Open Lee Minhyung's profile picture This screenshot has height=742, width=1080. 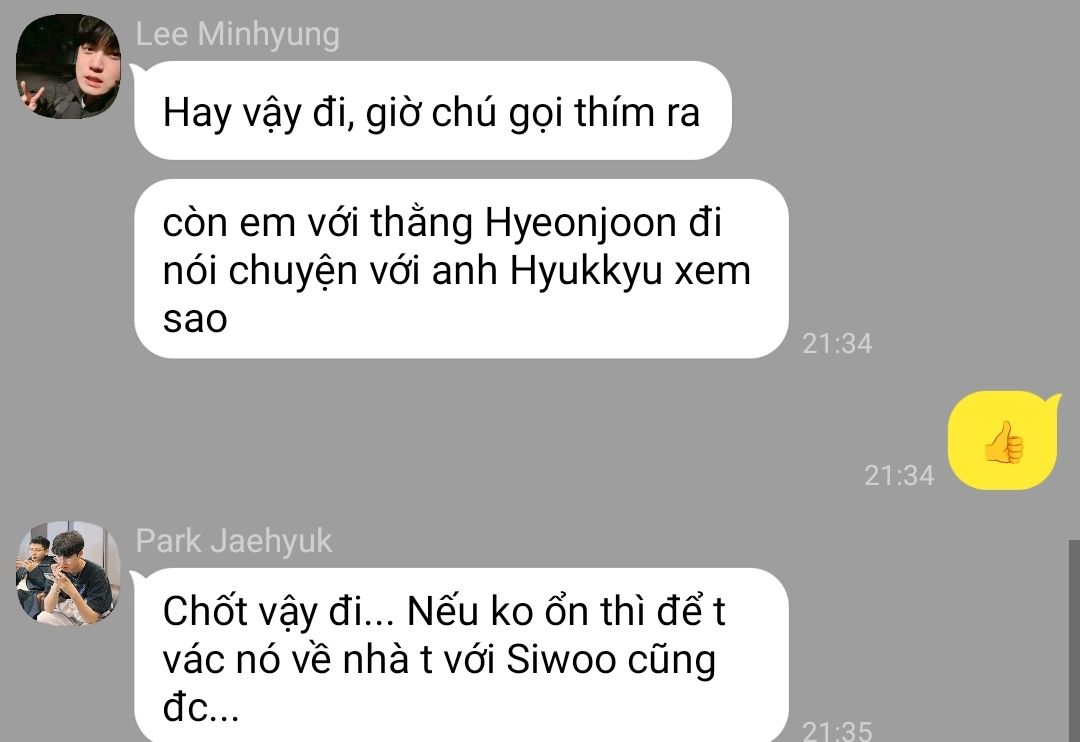click(x=68, y=66)
